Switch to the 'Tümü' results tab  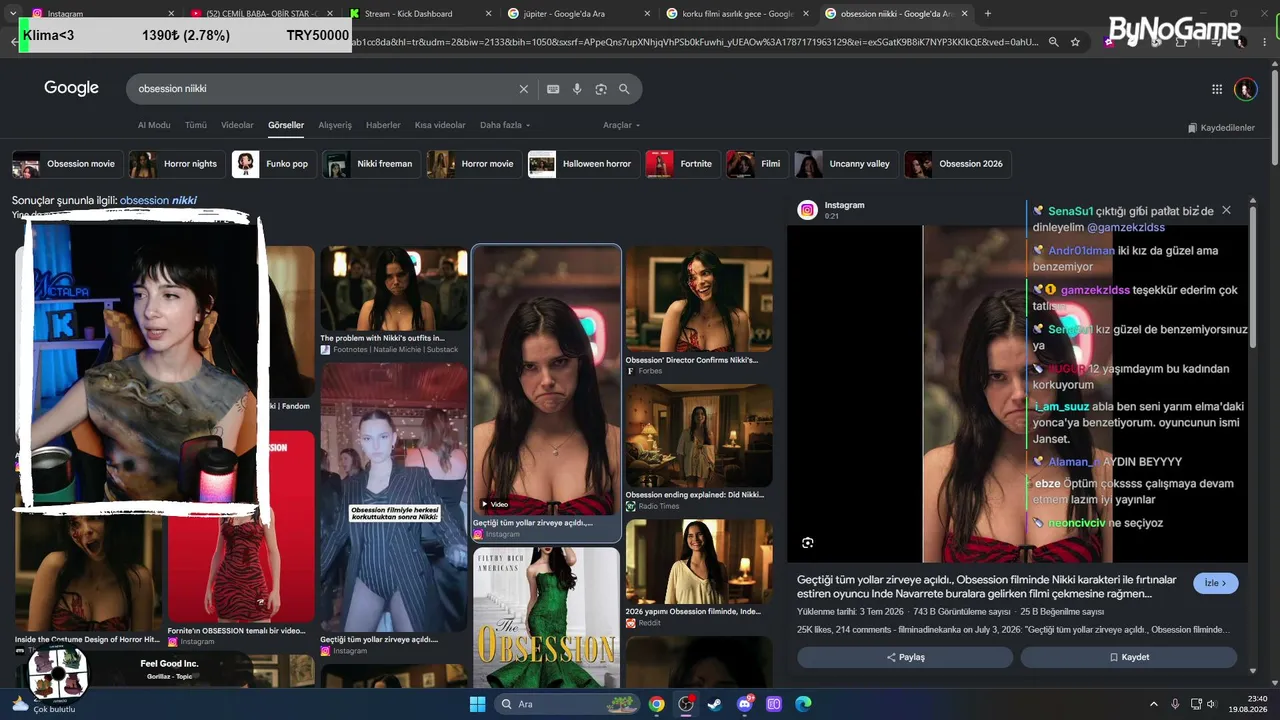196,125
